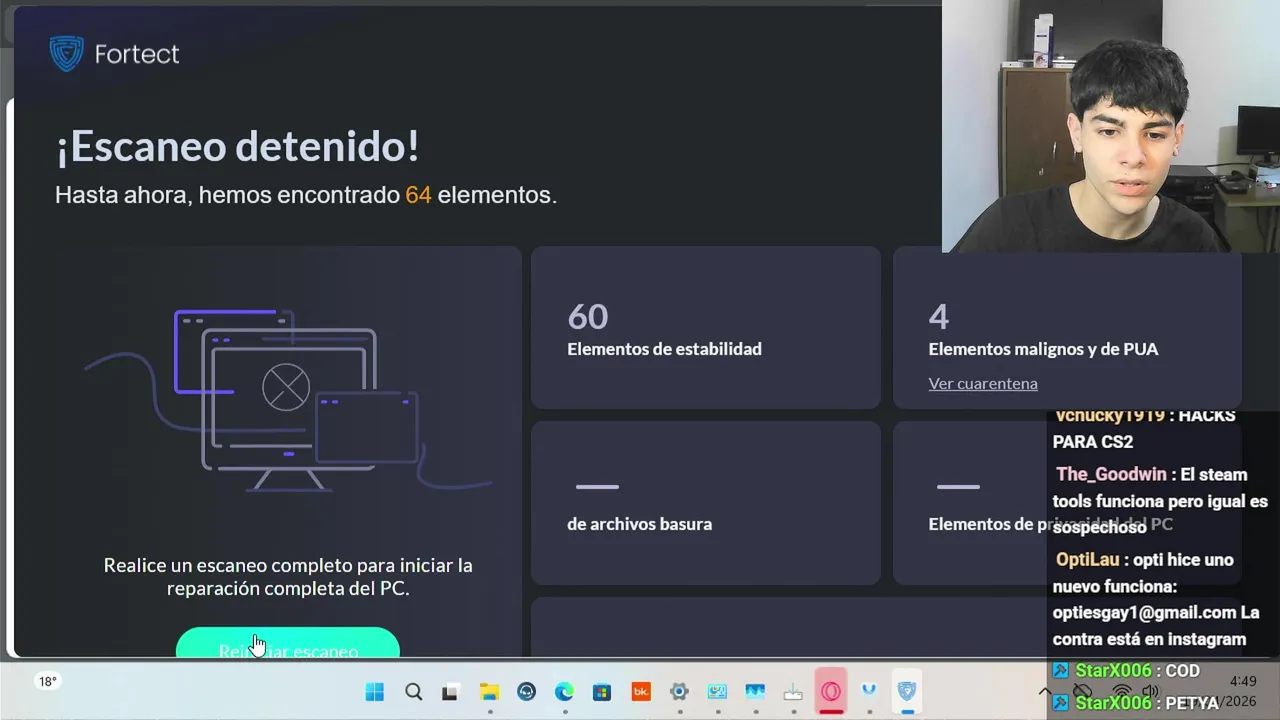This screenshot has width=1280, height=720.
Task: Open the installer tray icon on the taskbar
Action: point(793,691)
